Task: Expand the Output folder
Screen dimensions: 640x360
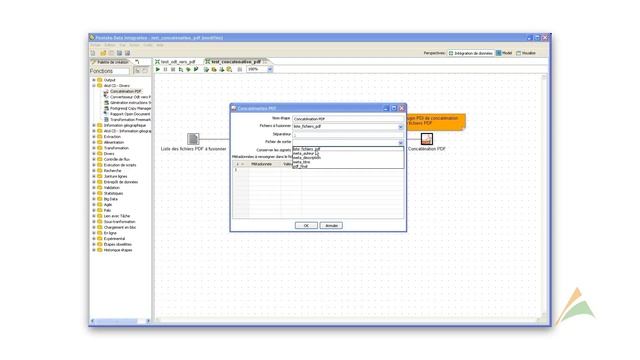Action: [94, 80]
